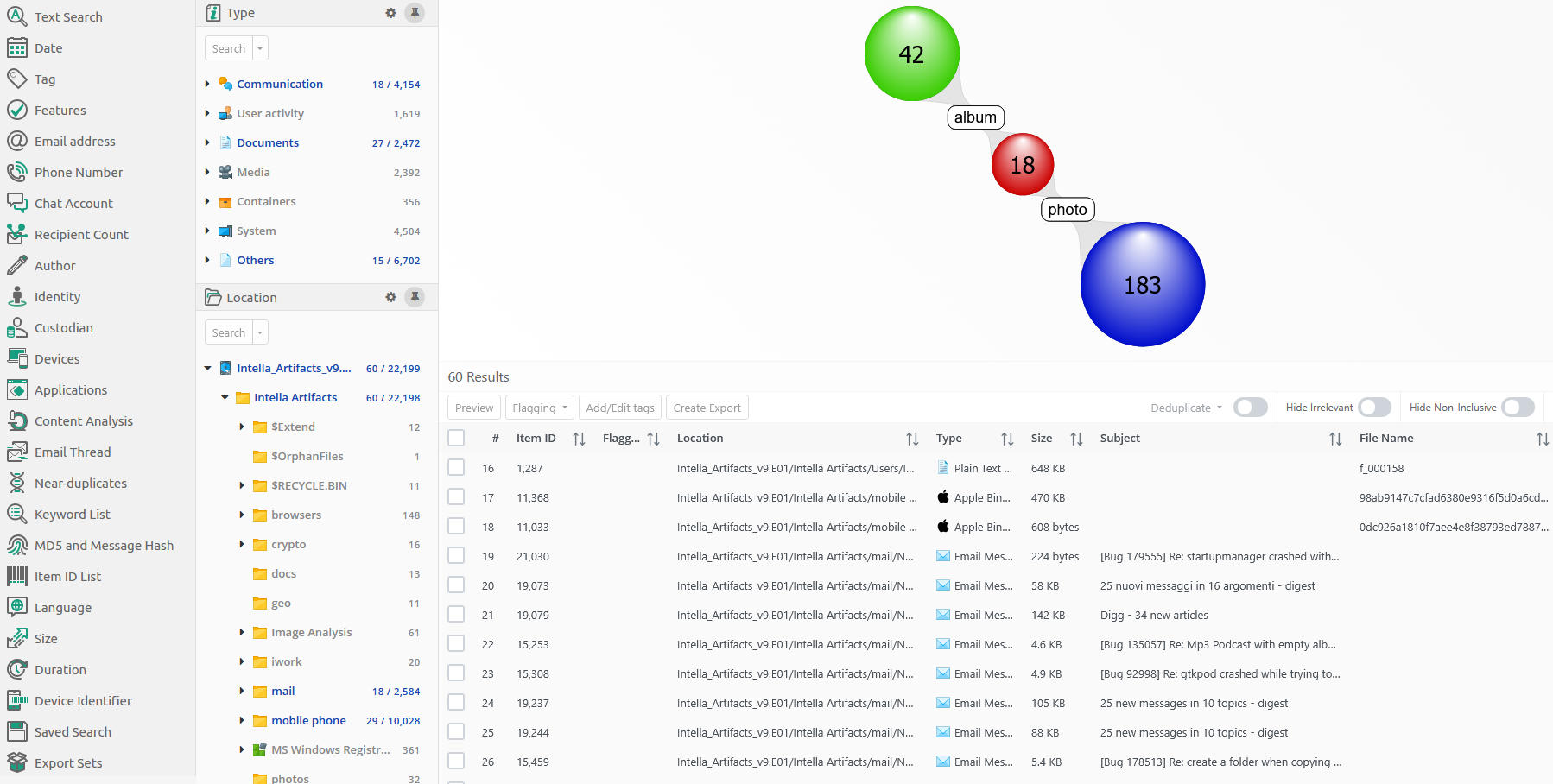Open the Recipient Count facet icon

coord(16,234)
